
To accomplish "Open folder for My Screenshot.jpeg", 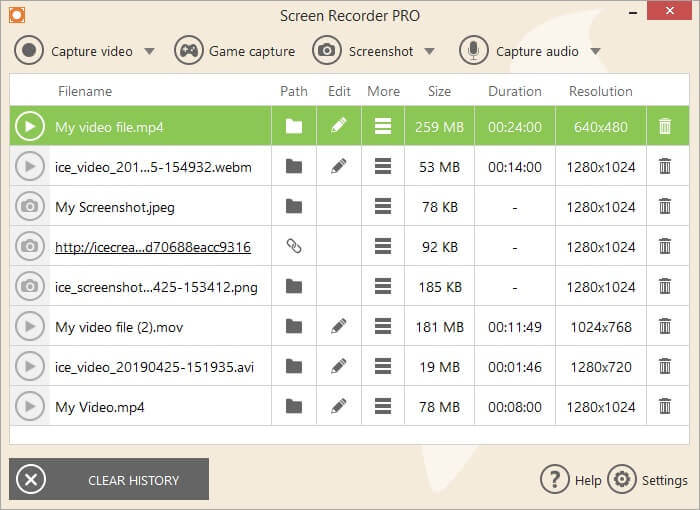I will click(x=293, y=207).
